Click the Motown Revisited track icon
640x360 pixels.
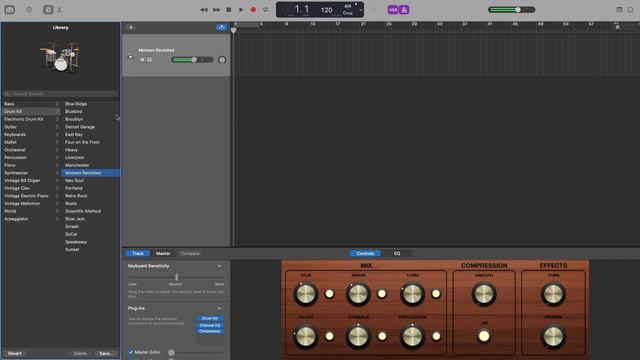click(131, 57)
